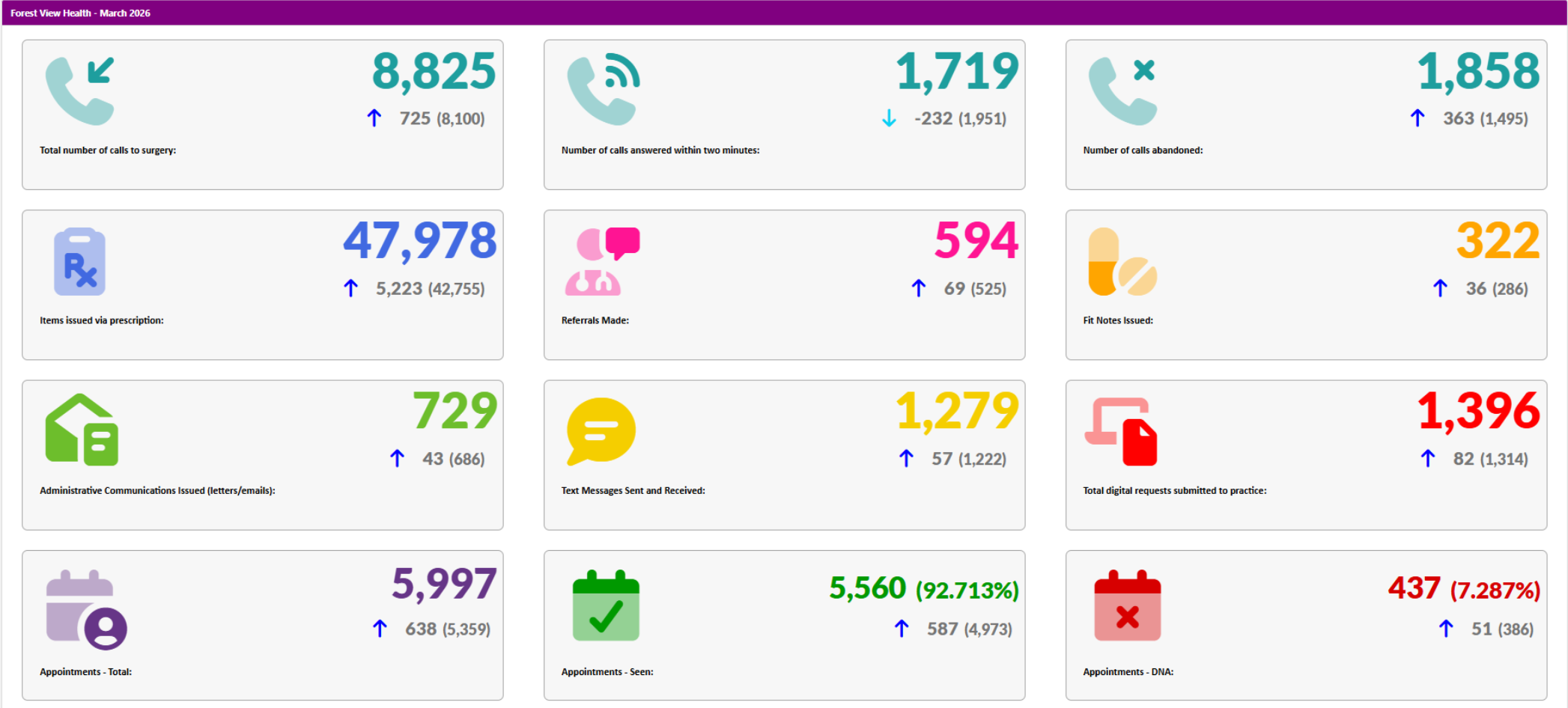Image resolution: width=1568 pixels, height=708 pixels.
Task: Click the red calendar with X icon
Action: 1127,605
